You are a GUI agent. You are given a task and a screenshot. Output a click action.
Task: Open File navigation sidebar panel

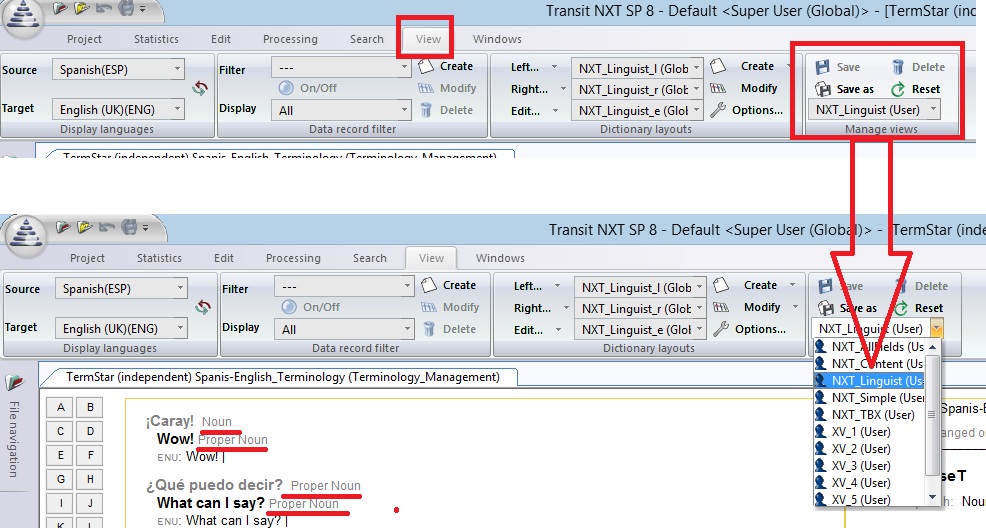coord(14,428)
